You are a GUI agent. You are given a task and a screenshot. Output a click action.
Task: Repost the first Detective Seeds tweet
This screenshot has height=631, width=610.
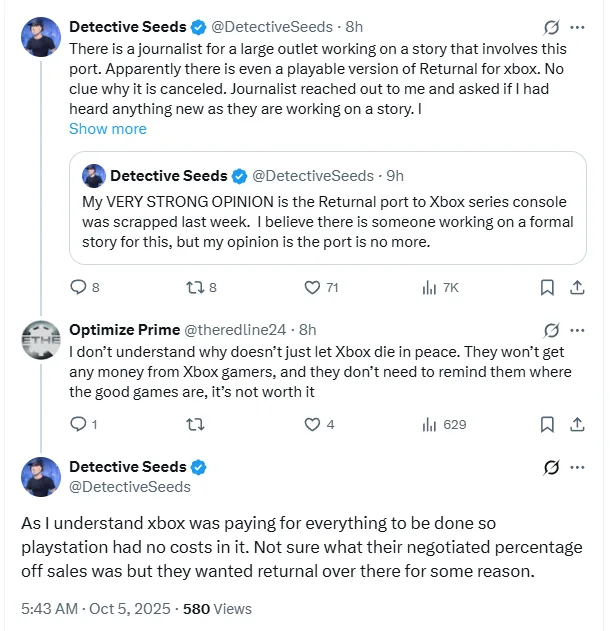[x=194, y=287]
